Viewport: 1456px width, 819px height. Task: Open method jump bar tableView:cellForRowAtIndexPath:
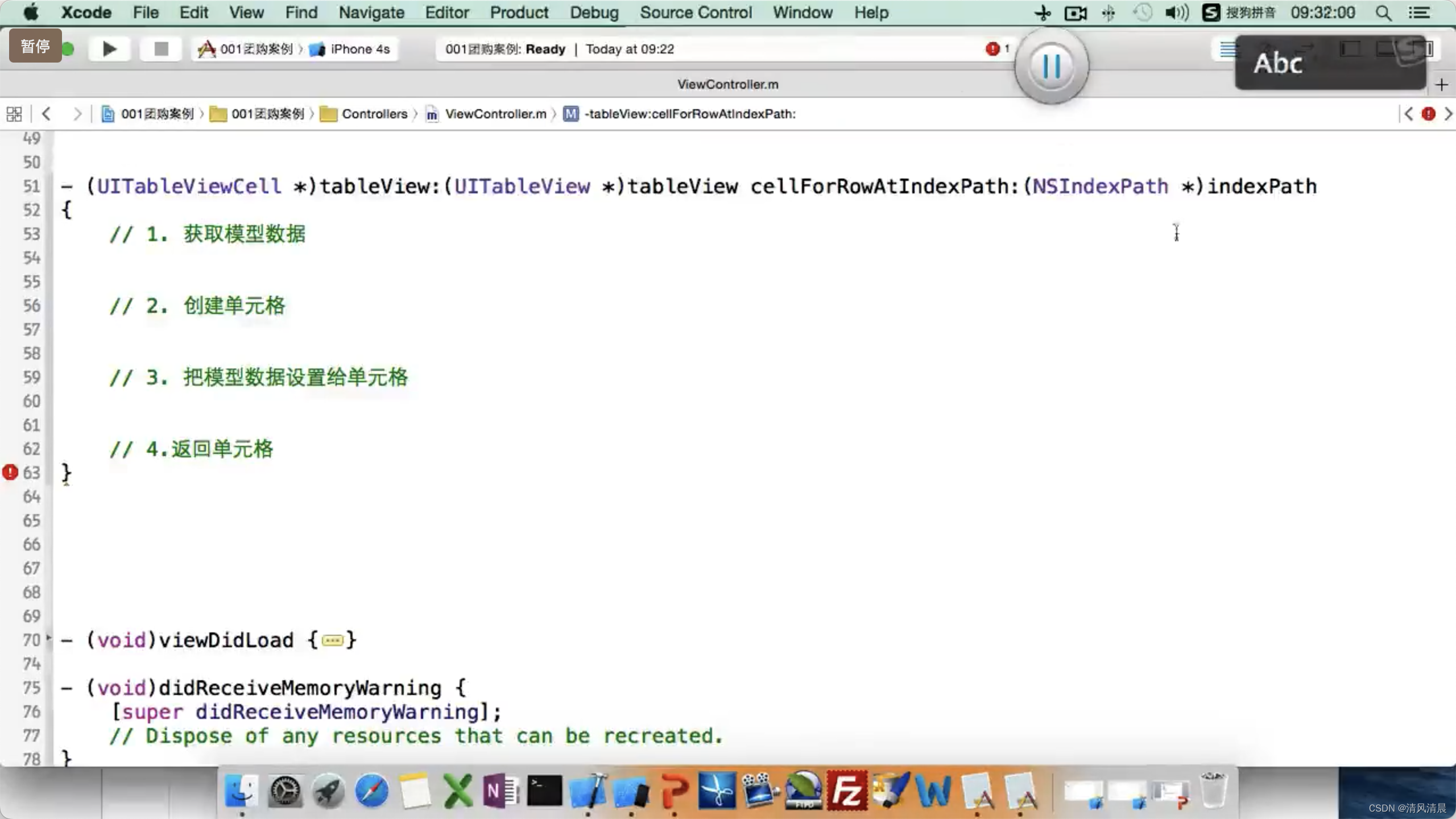tap(689, 114)
